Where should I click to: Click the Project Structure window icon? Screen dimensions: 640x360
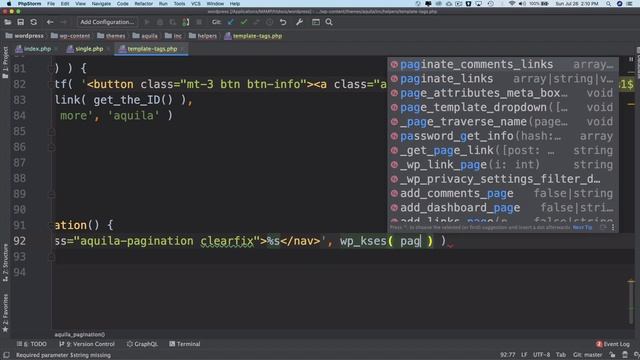tap(316, 22)
